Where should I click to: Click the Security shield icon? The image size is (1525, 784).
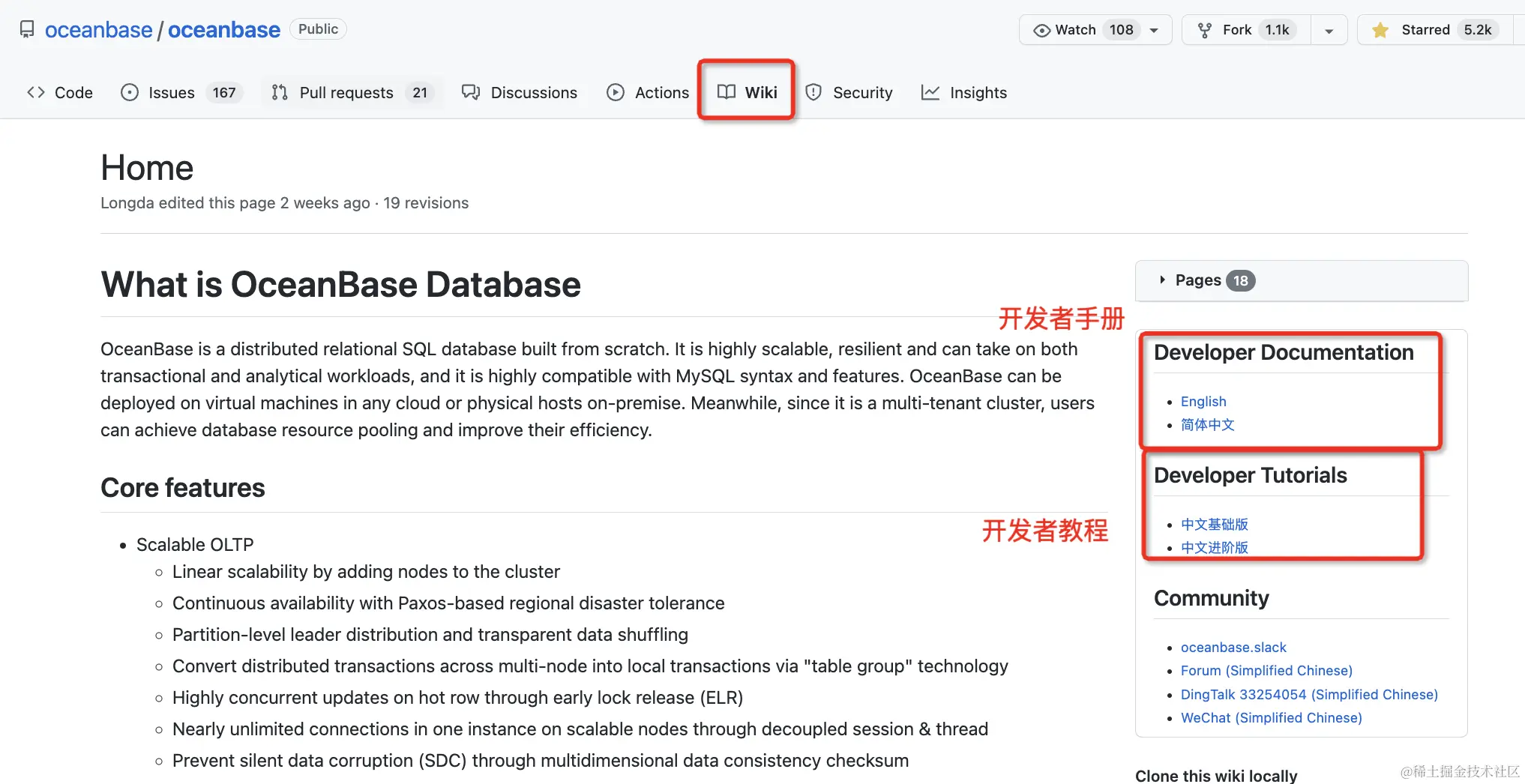tap(813, 92)
